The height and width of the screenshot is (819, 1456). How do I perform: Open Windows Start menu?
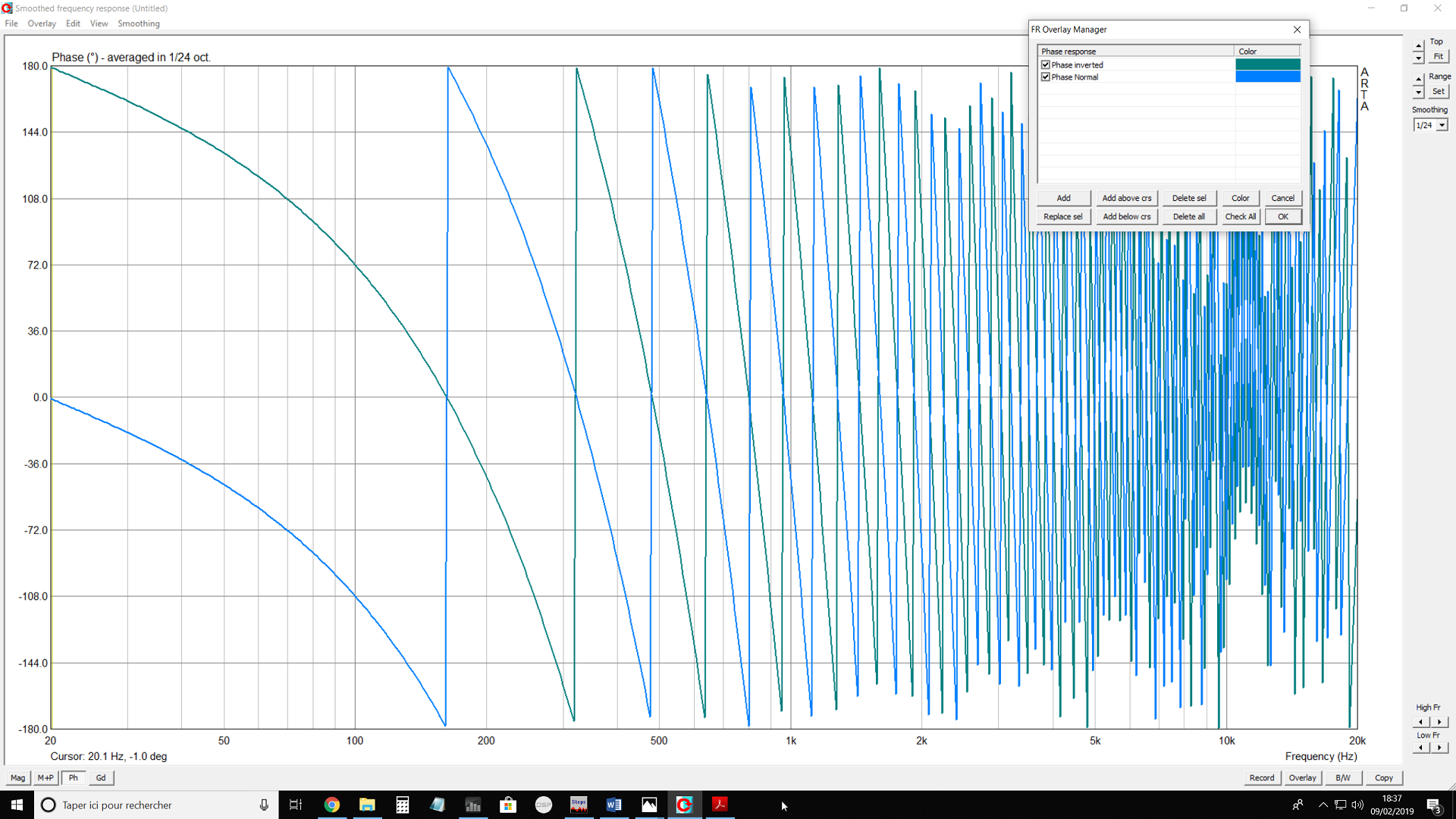(x=17, y=805)
